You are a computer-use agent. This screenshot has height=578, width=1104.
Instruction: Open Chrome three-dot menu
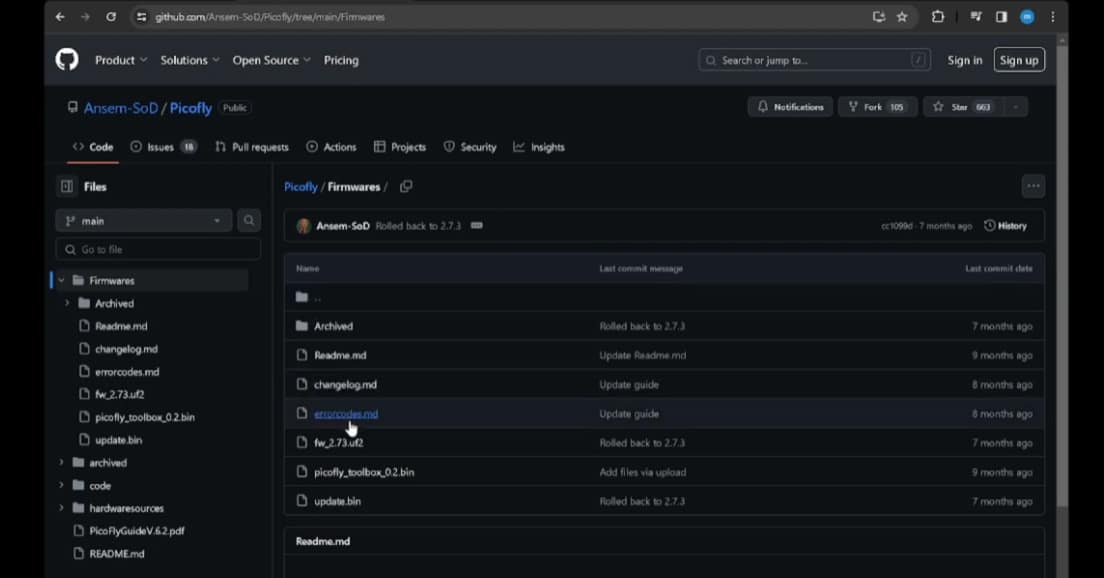click(x=1053, y=17)
